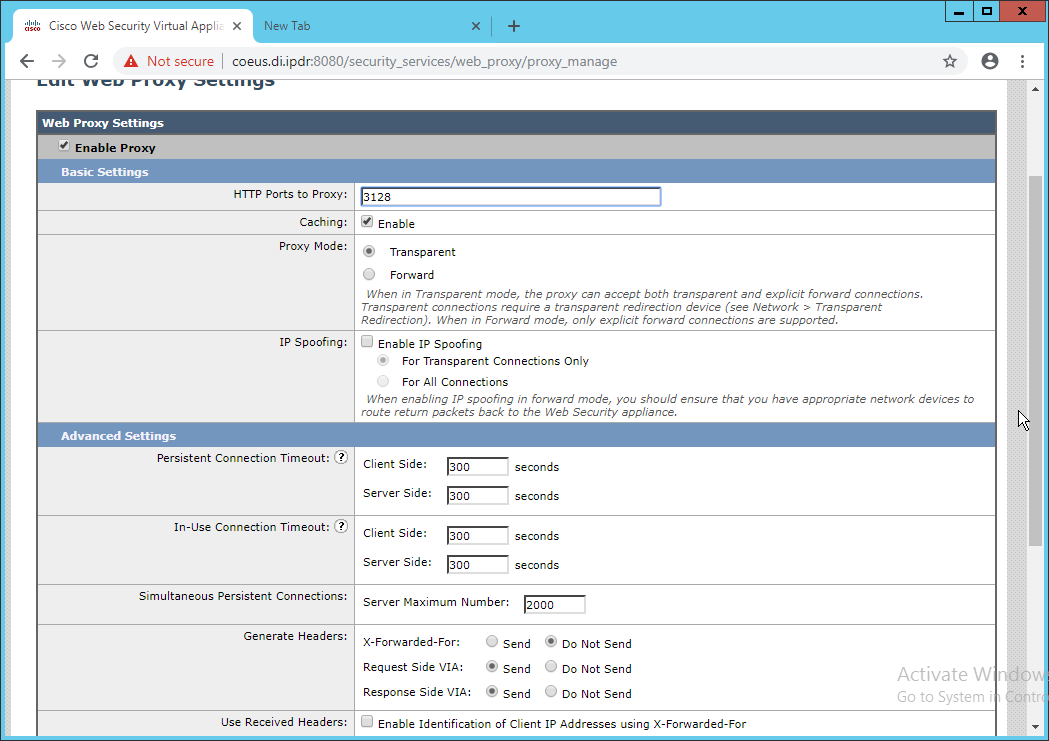Click the HTTP Ports to Proxy field
1049x741 pixels.
click(x=510, y=197)
